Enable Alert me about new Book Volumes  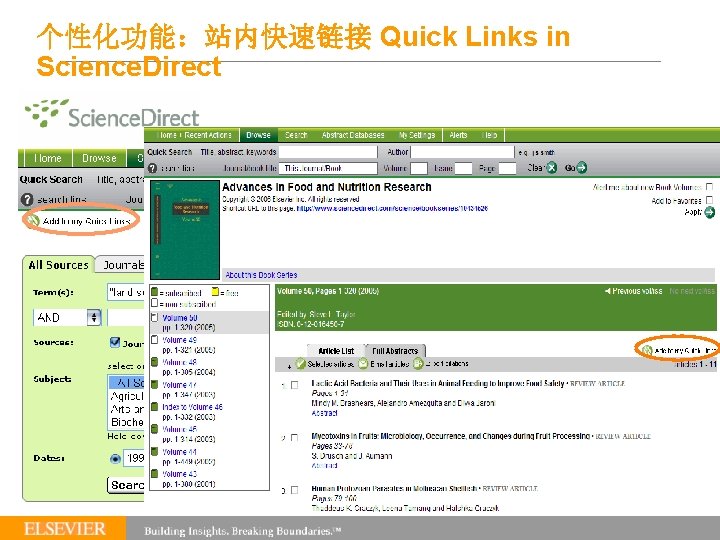pyautogui.click(x=709, y=187)
